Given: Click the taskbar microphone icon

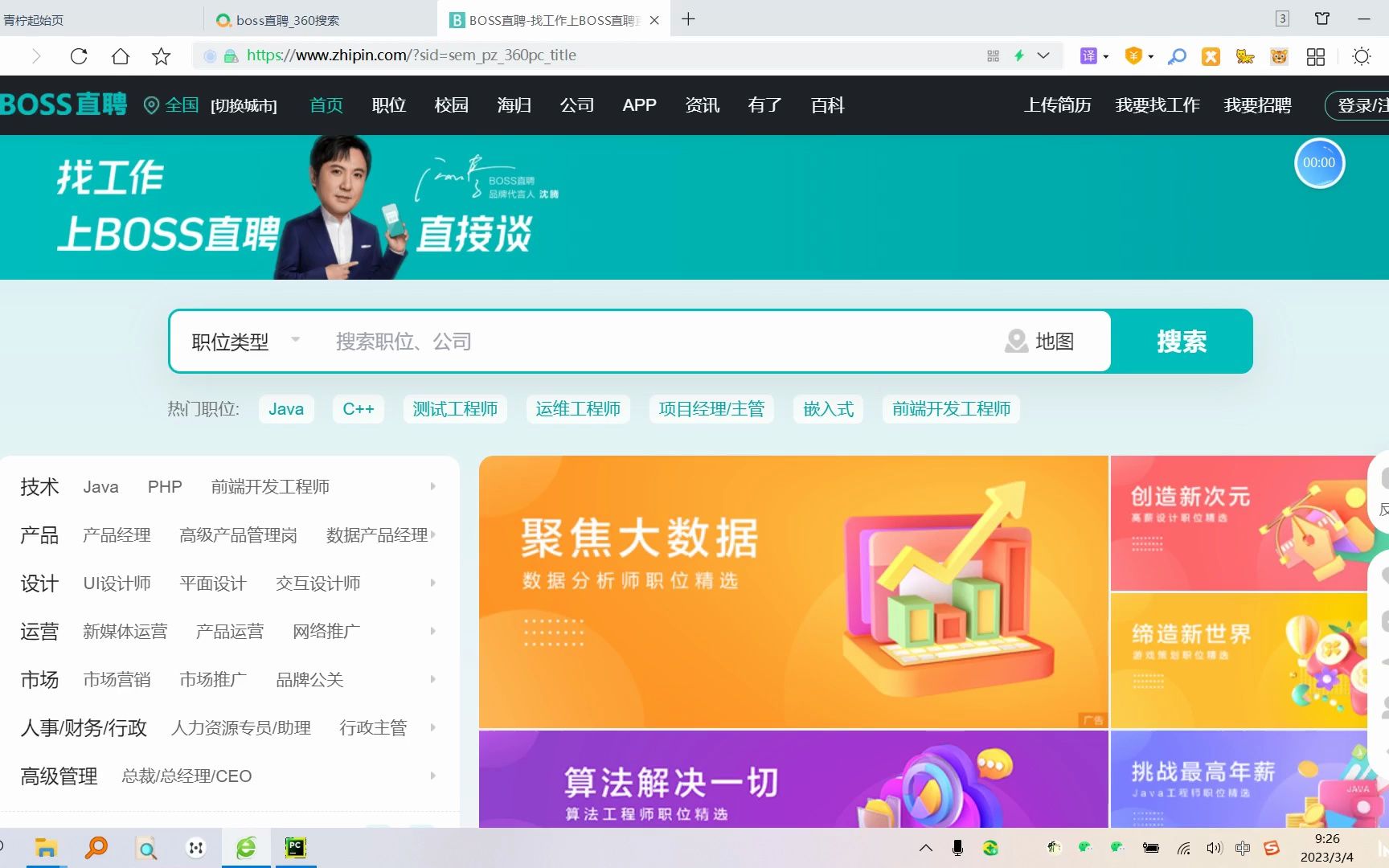Looking at the screenshot, I should click(957, 848).
